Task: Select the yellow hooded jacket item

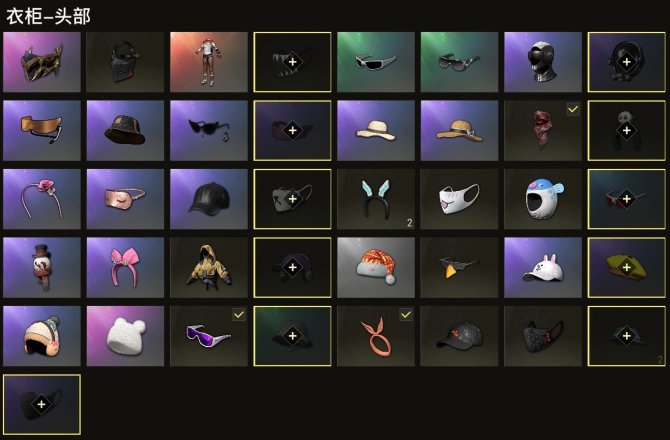Action: tap(209, 267)
